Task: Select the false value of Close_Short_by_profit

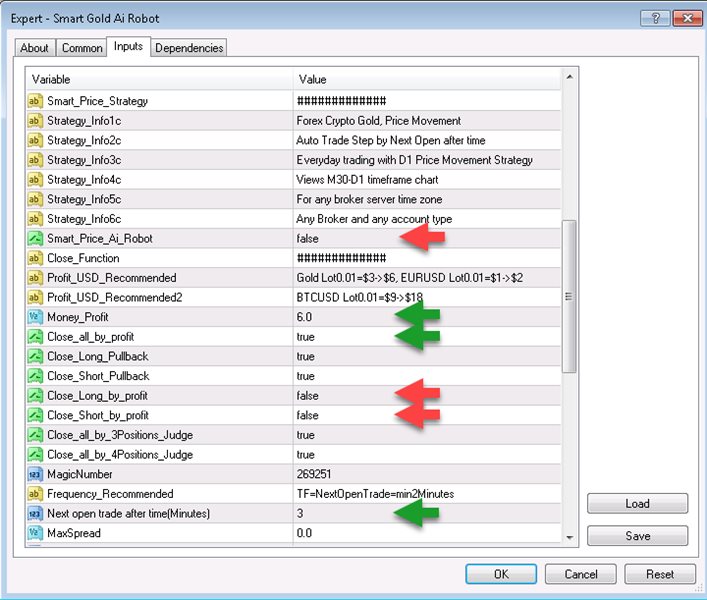Action: coord(308,415)
